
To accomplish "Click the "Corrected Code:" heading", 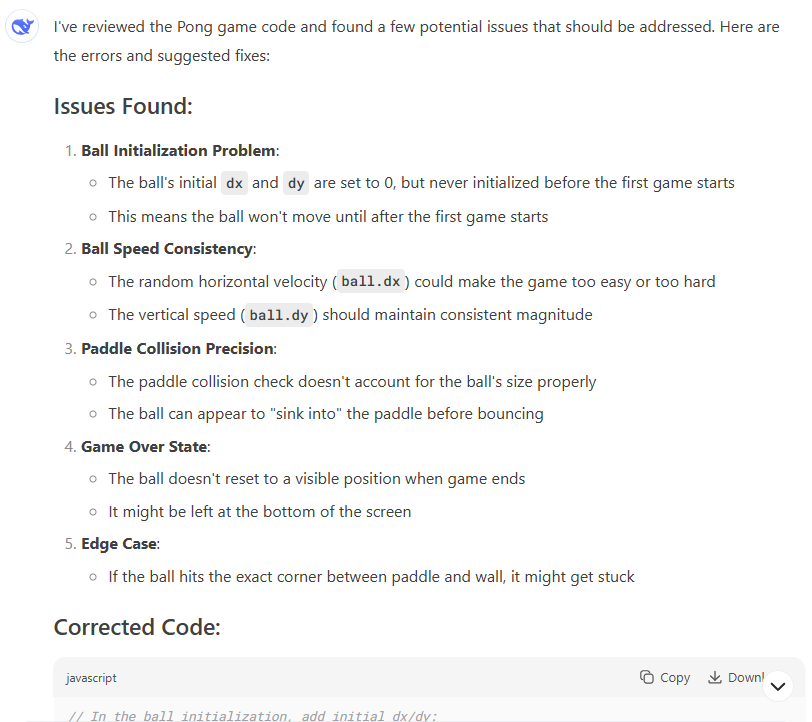I will coord(137,627).
